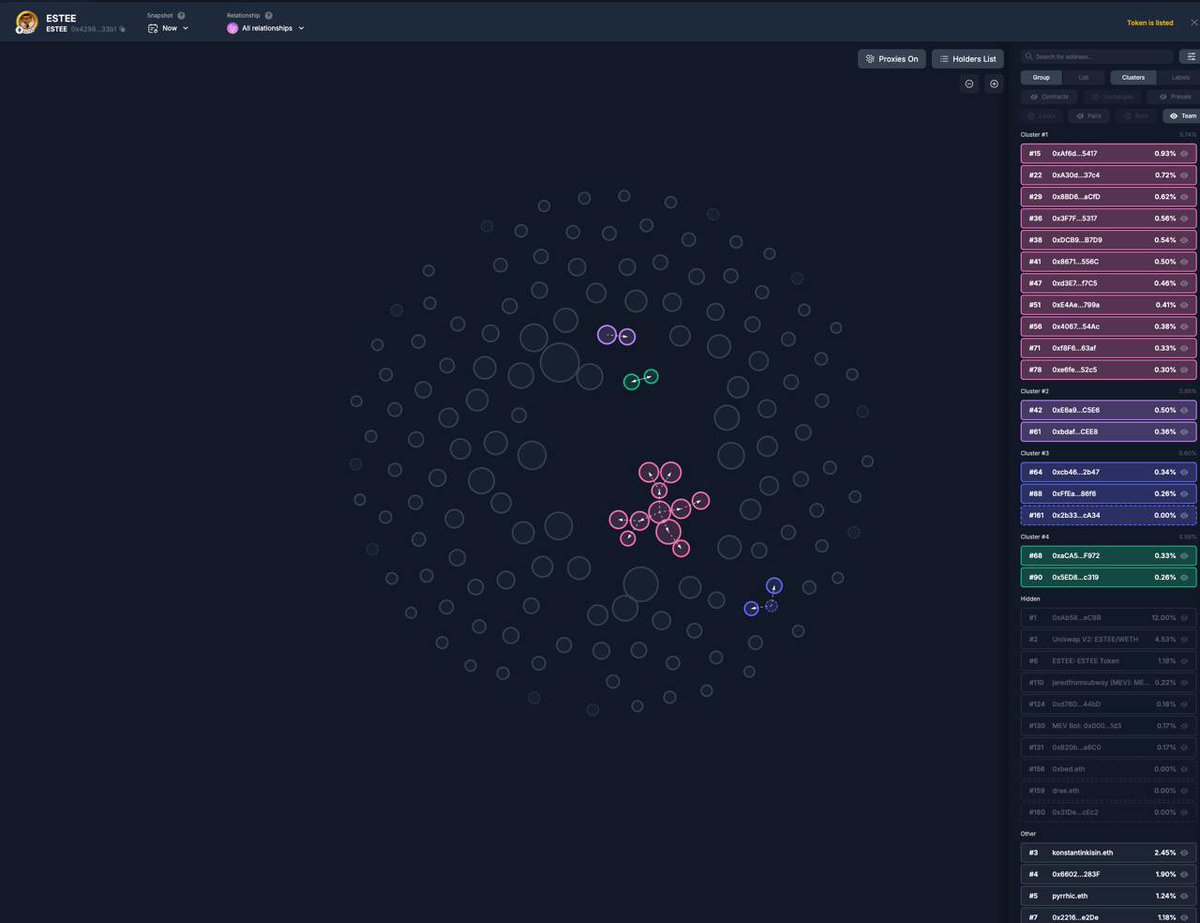The image size is (1200, 923).
Task: Open the Snapshot help question mark
Action: (181, 16)
